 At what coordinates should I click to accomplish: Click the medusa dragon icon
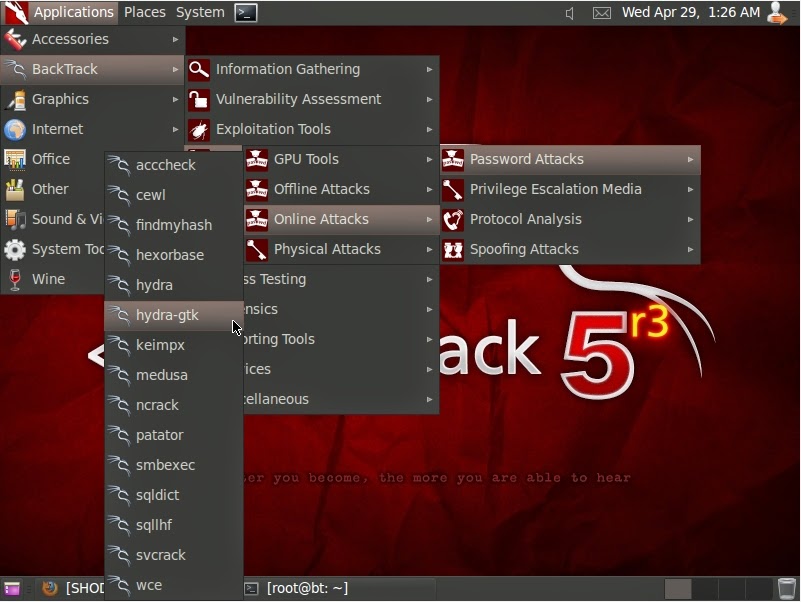(119, 376)
